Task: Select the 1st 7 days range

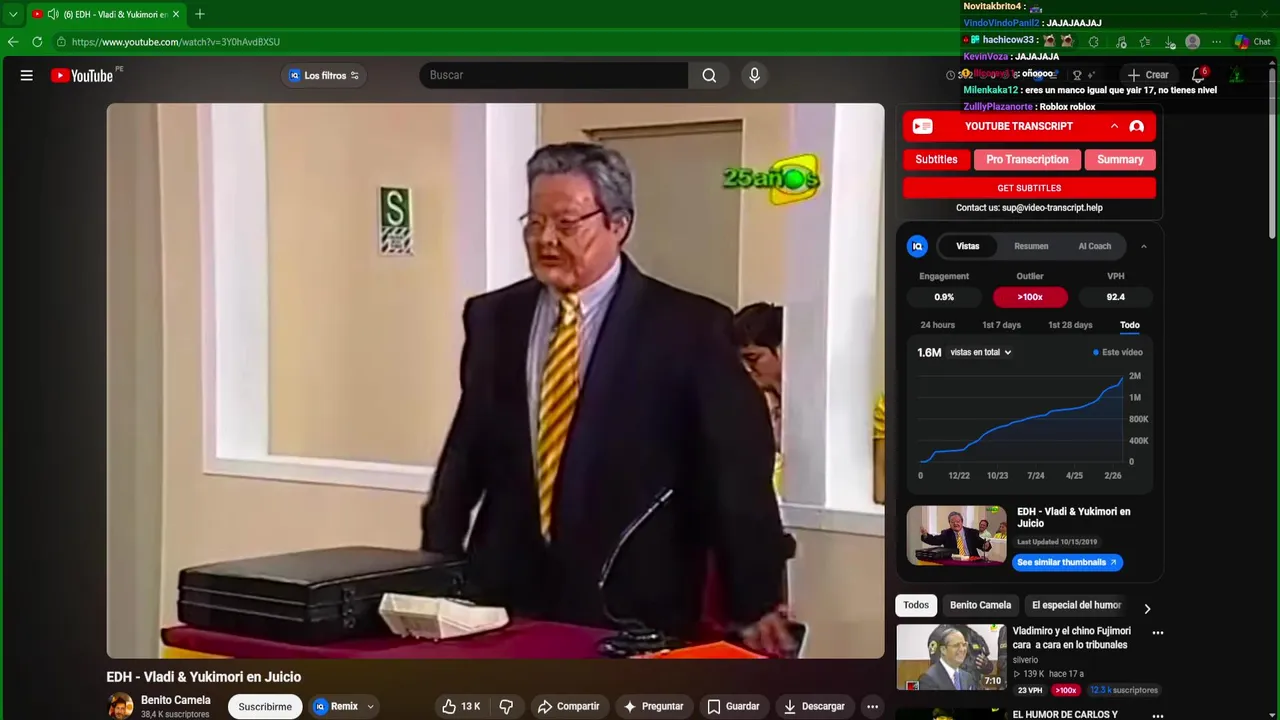Action: 1001,325
